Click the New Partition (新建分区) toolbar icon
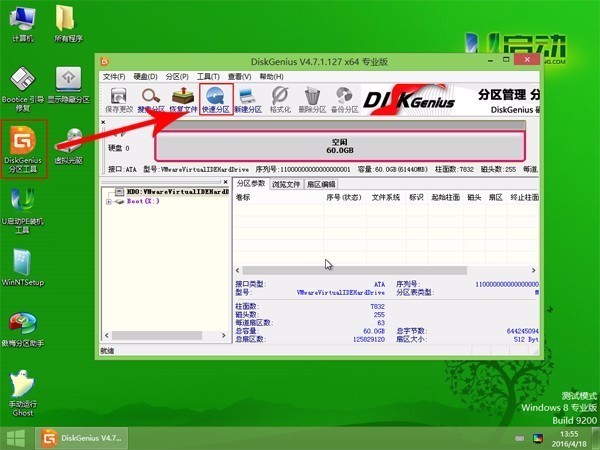Screen dimensions: 600x450 248,100
